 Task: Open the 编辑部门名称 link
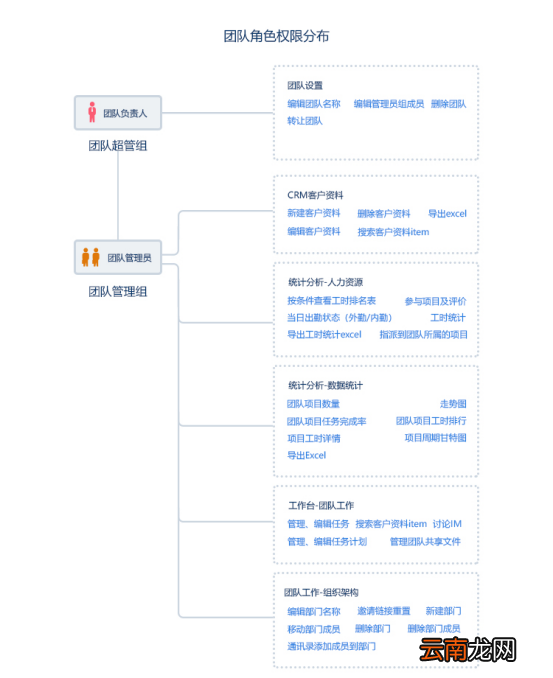click(x=314, y=611)
